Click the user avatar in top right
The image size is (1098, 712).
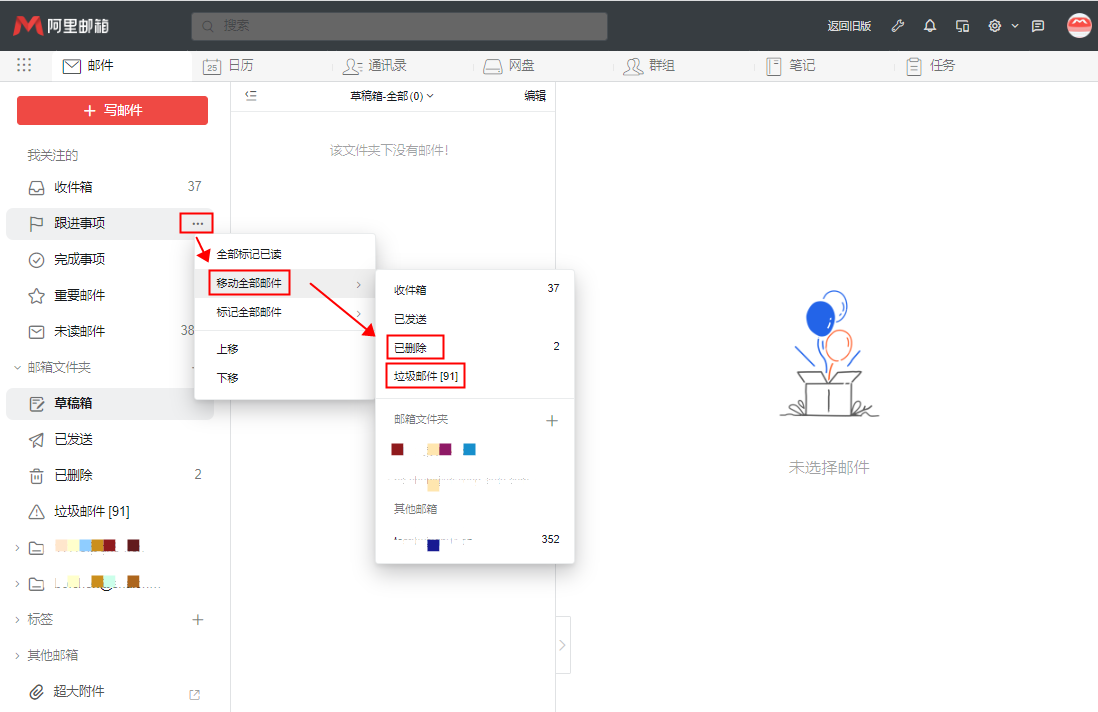click(x=1079, y=26)
